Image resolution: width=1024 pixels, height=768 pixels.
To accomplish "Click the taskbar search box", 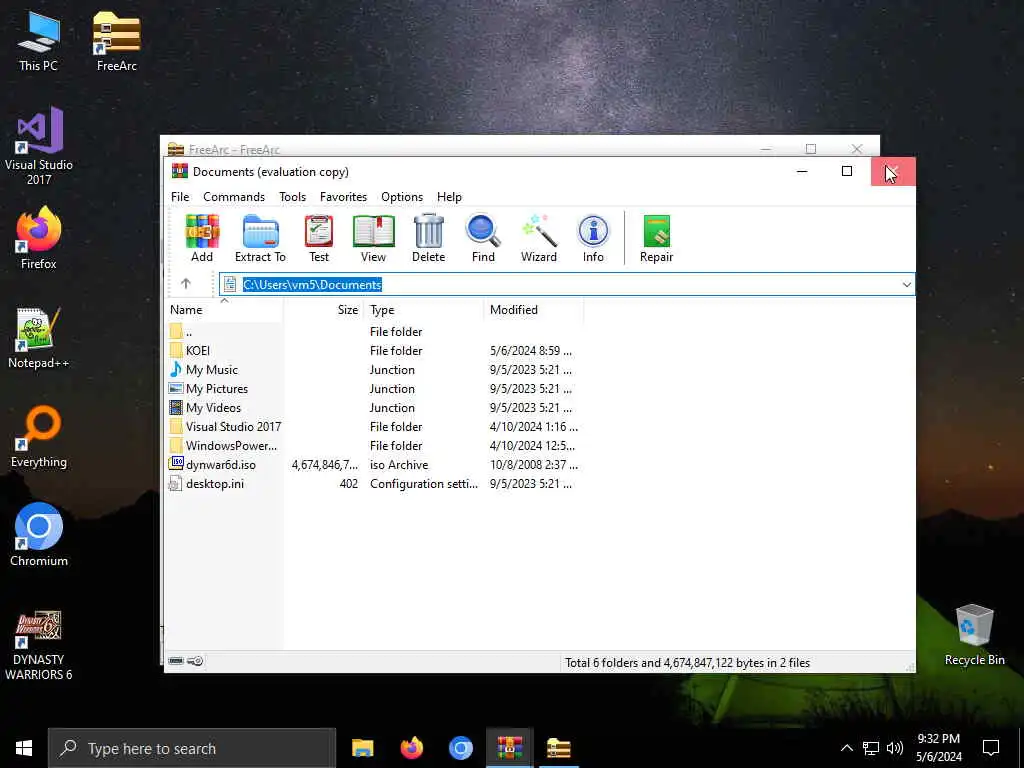I will [192, 748].
